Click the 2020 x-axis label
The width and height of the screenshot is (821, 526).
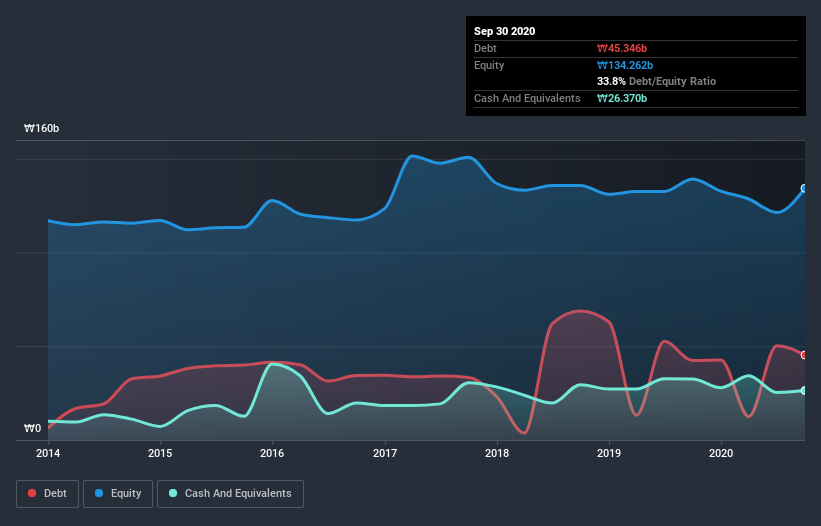click(x=720, y=453)
